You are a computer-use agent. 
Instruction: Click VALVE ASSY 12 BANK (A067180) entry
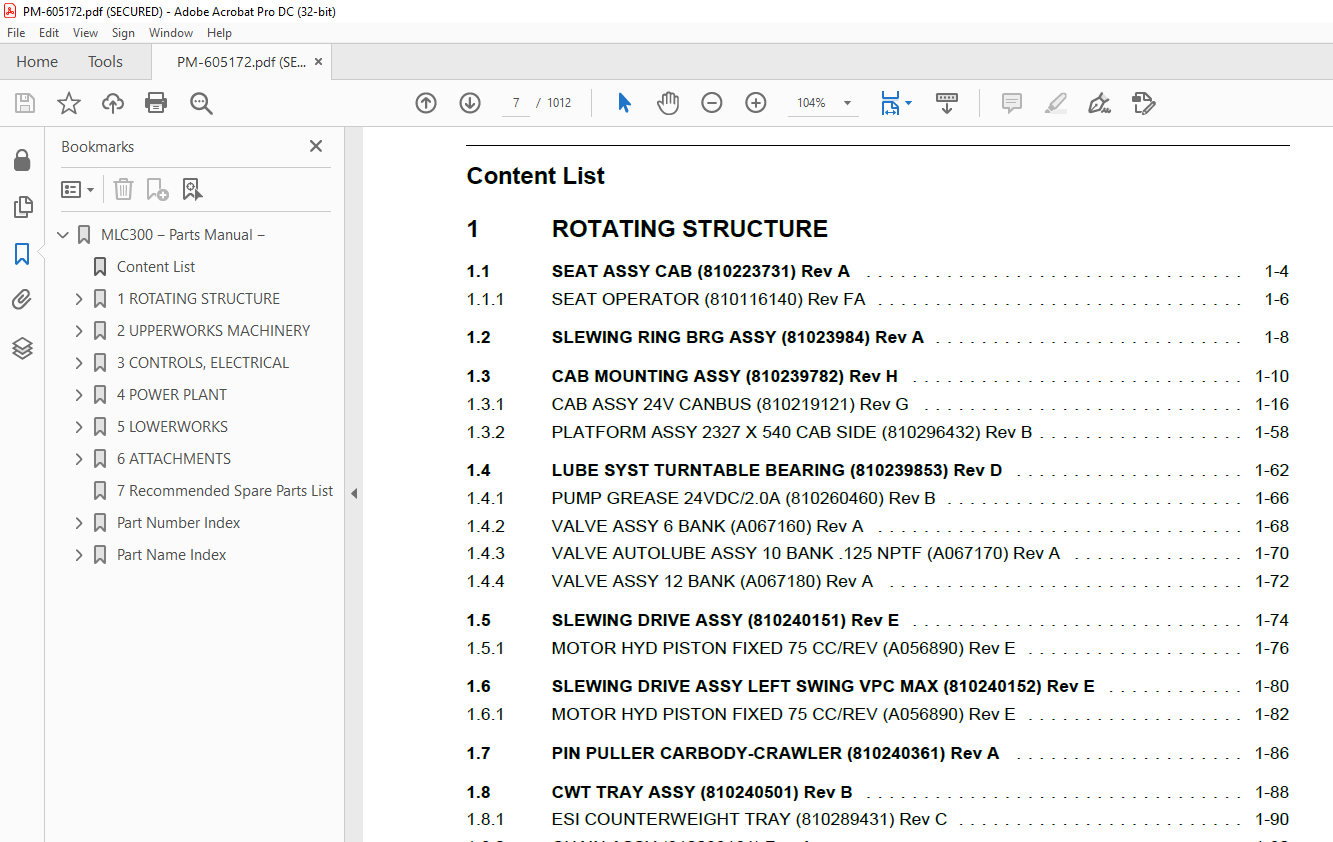(712, 581)
